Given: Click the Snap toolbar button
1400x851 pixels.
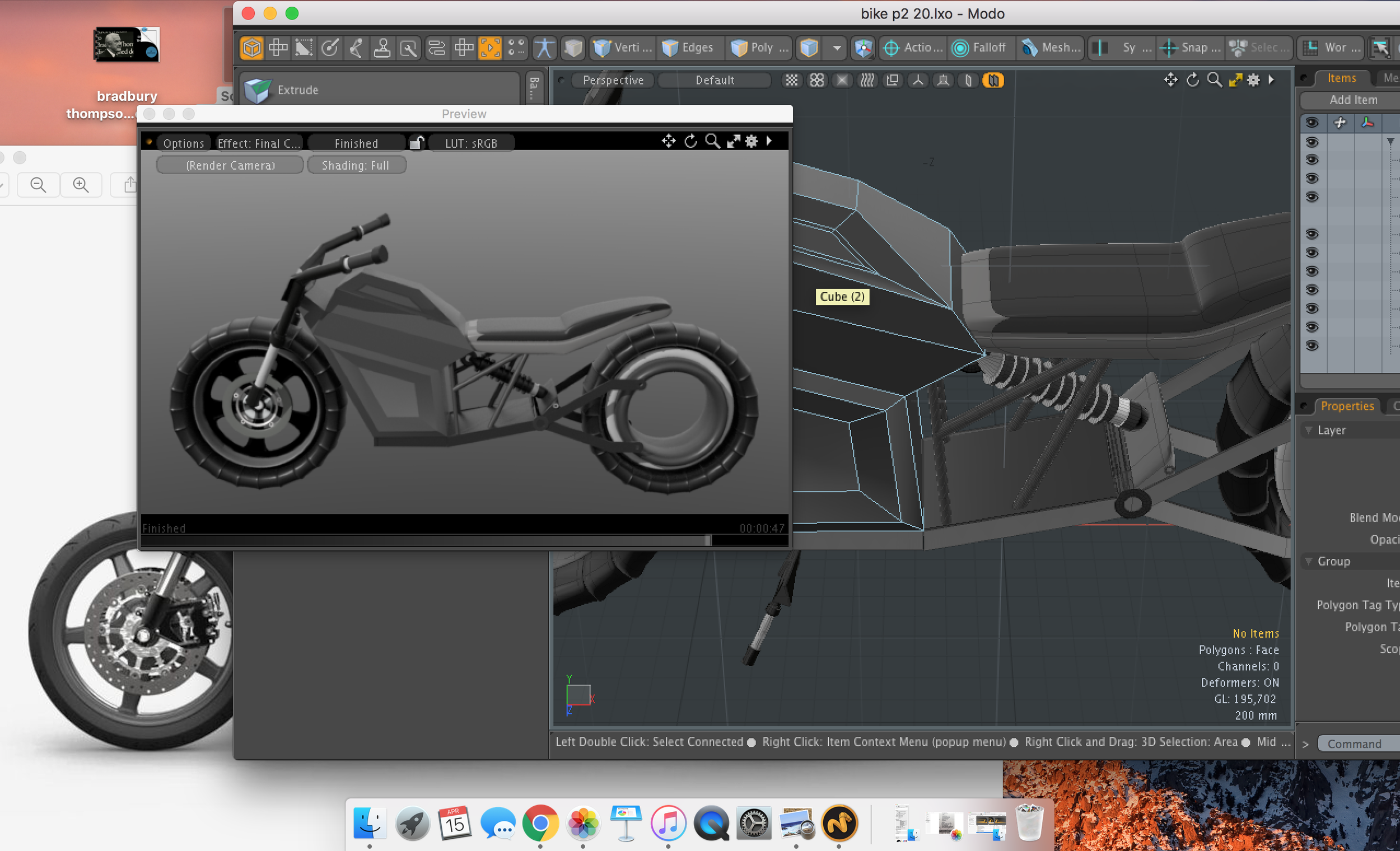Looking at the screenshot, I should point(1191,48).
